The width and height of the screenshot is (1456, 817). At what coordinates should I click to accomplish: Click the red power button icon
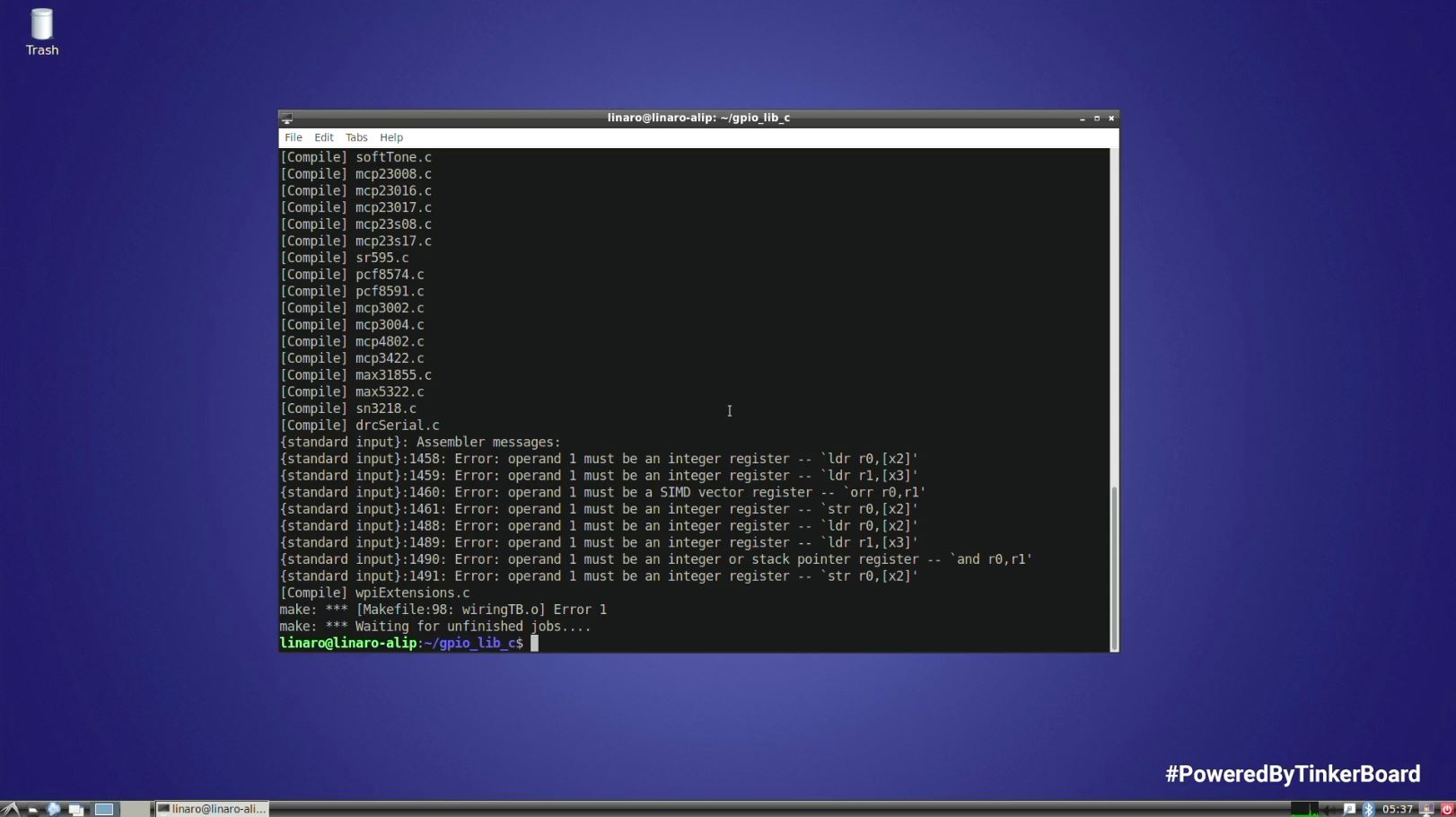pos(1446,809)
